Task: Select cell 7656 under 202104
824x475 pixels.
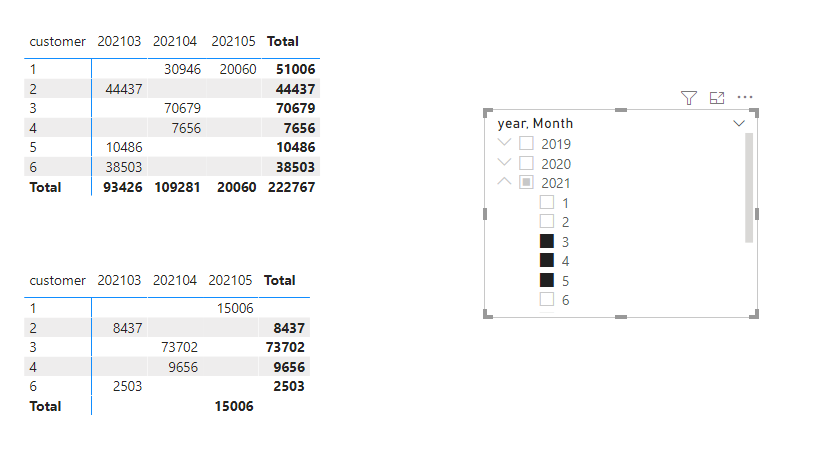Action: pyautogui.click(x=186, y=128)
